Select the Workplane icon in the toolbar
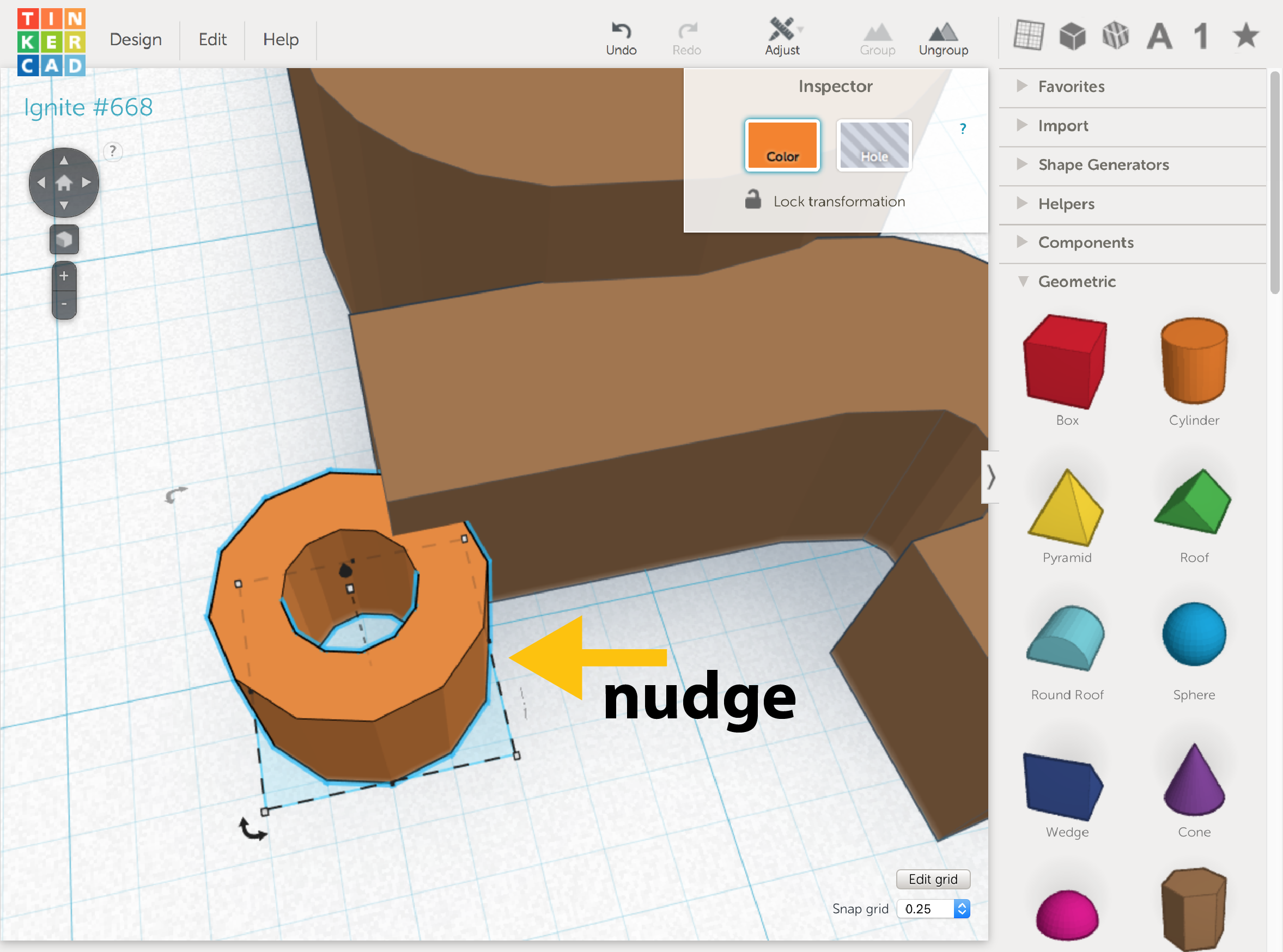Image resolution: width=1283 pixels, height=952 pixels. pos(1030,36)
